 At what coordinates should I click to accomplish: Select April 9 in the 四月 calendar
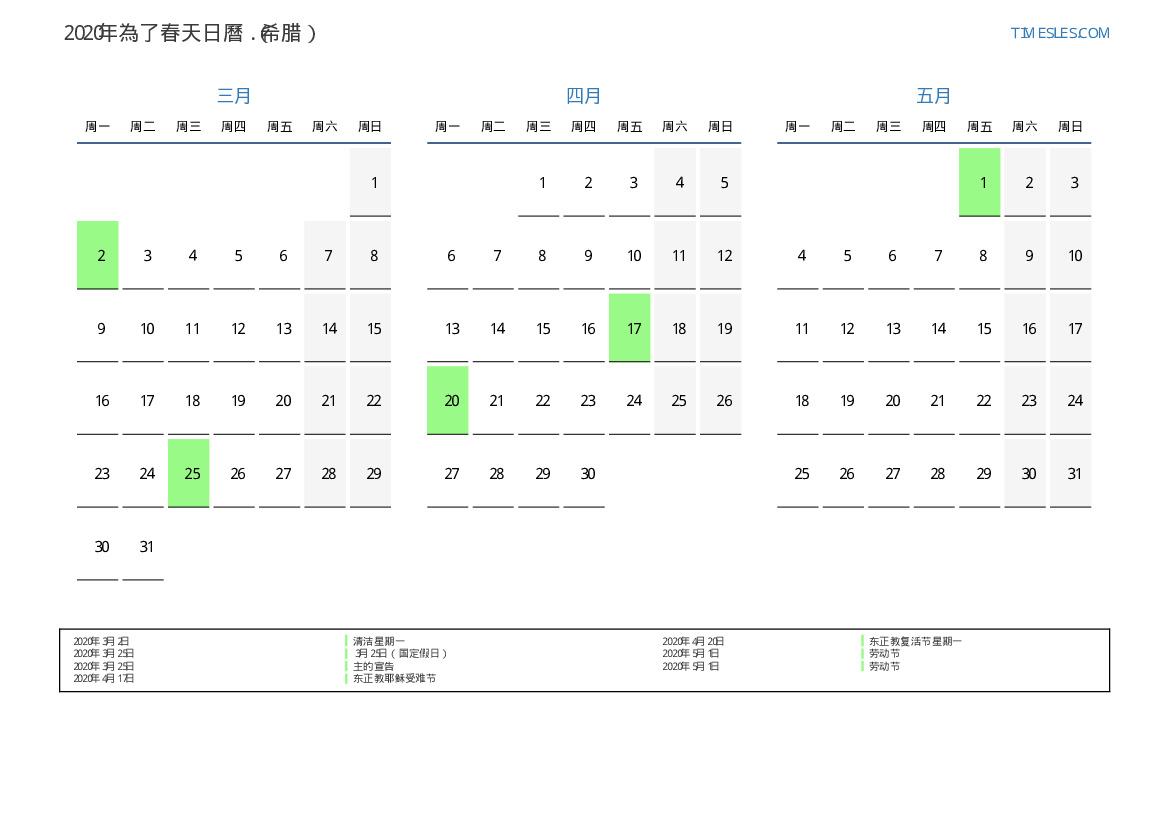[584, 255]
